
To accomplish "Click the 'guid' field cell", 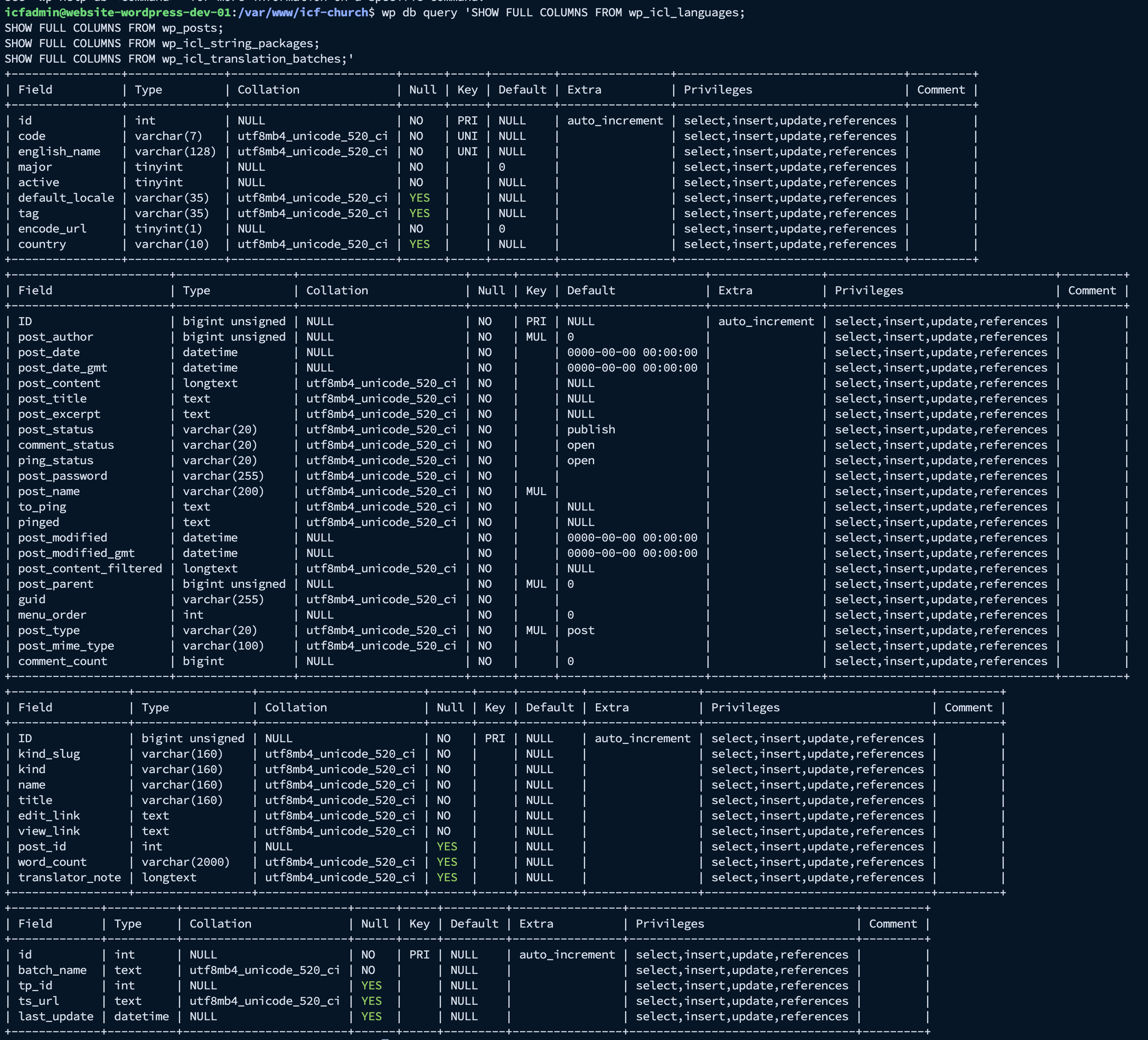I will coord(32,599).
